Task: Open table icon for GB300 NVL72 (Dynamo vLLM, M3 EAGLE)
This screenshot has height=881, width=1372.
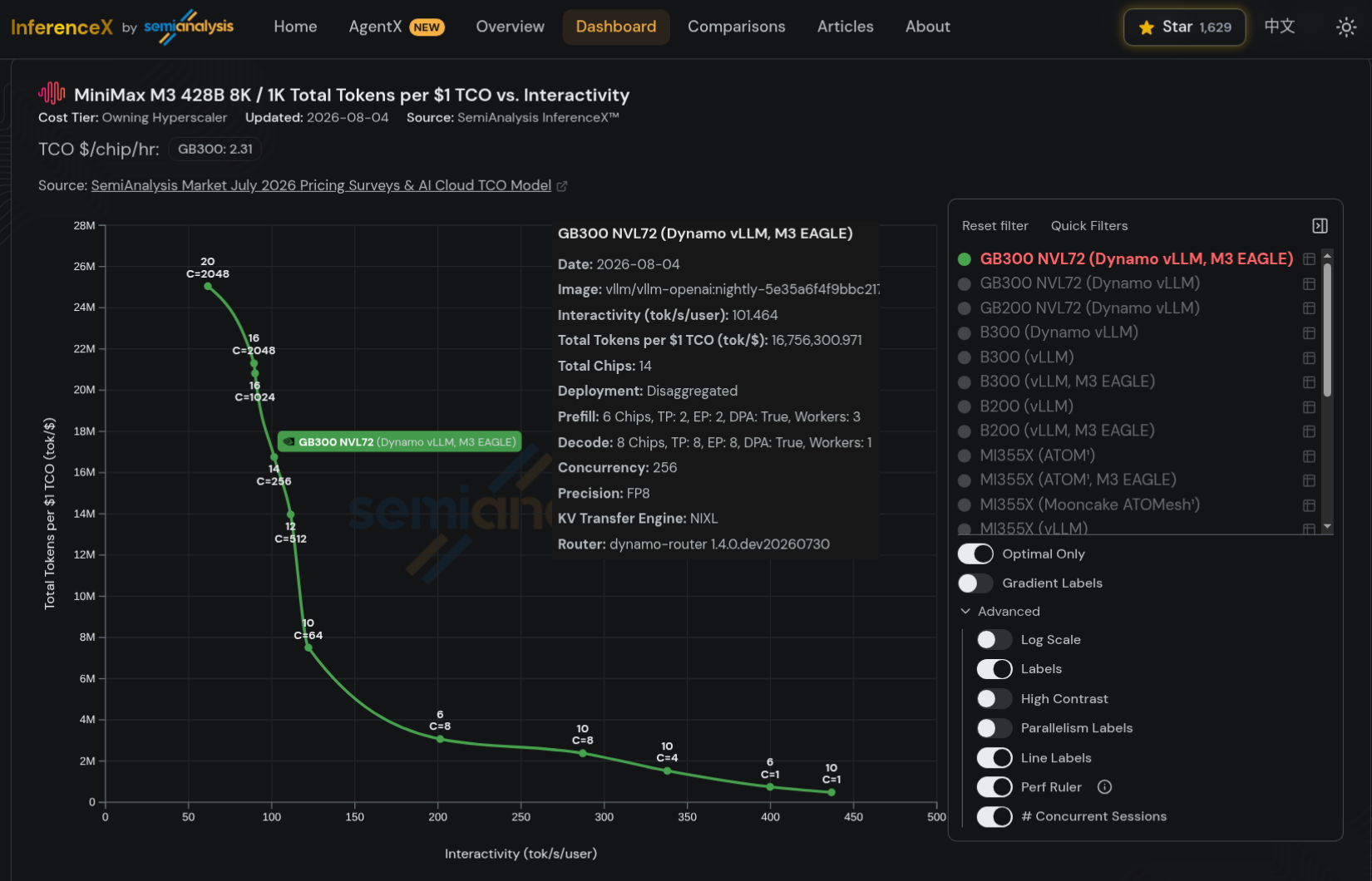Action: pos(1309,259)
